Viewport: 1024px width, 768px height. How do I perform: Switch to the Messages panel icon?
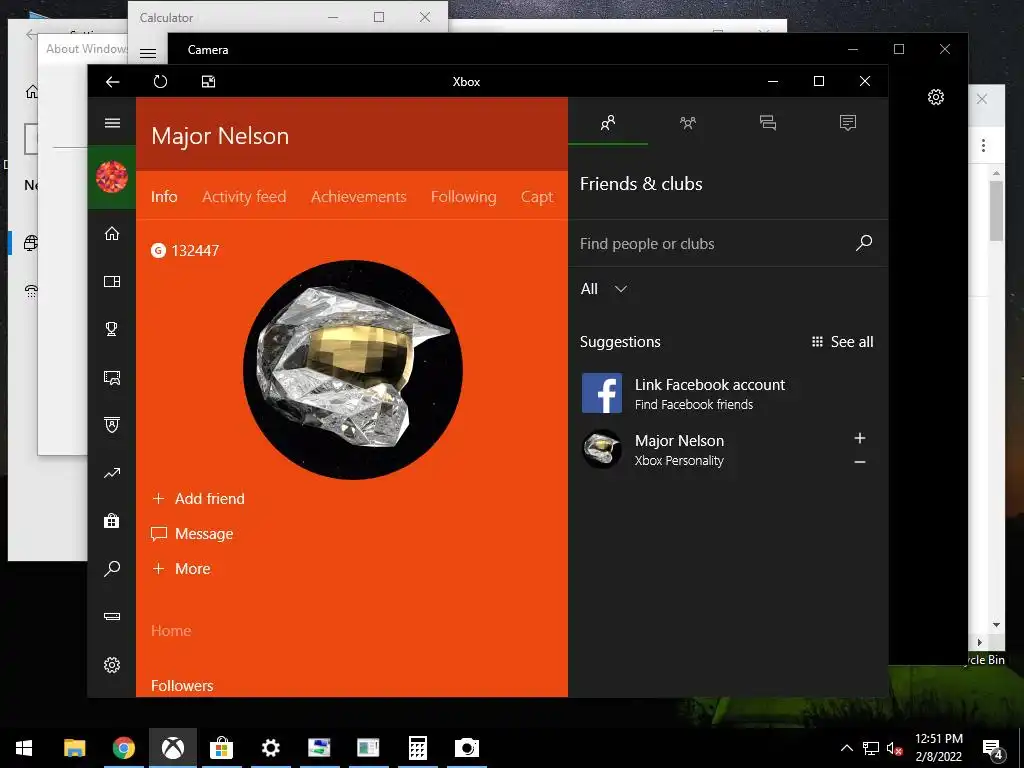768,122
